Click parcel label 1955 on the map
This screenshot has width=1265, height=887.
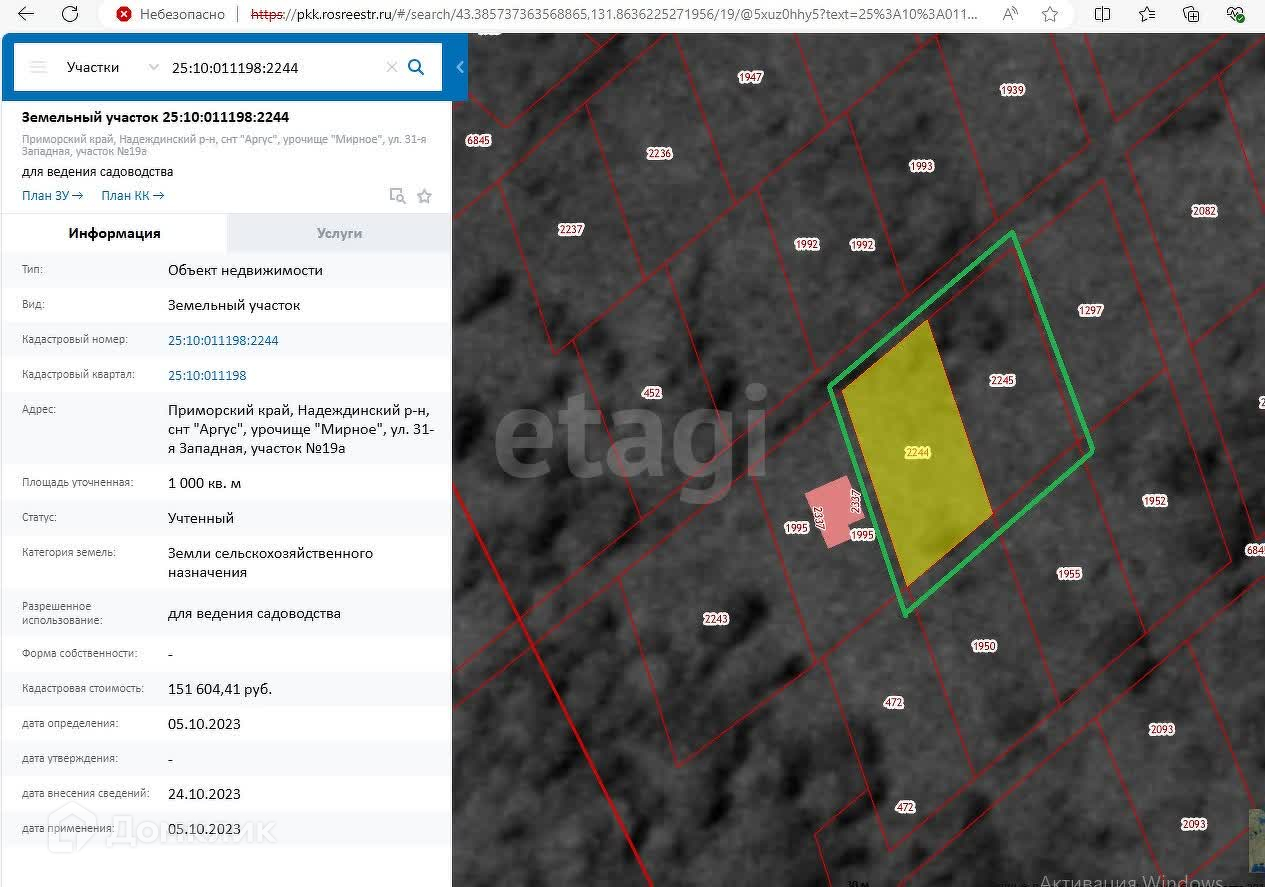[x=1069, y=574]
